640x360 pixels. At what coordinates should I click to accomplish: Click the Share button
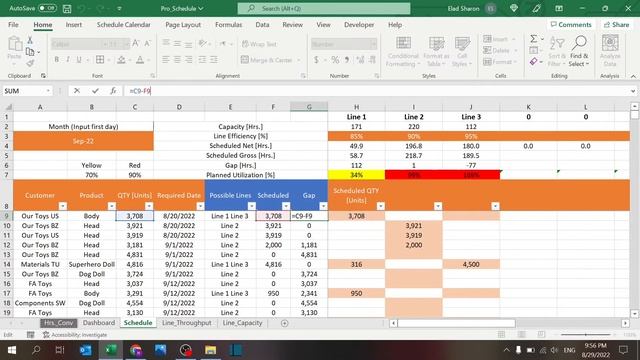[x=616, y=25]
